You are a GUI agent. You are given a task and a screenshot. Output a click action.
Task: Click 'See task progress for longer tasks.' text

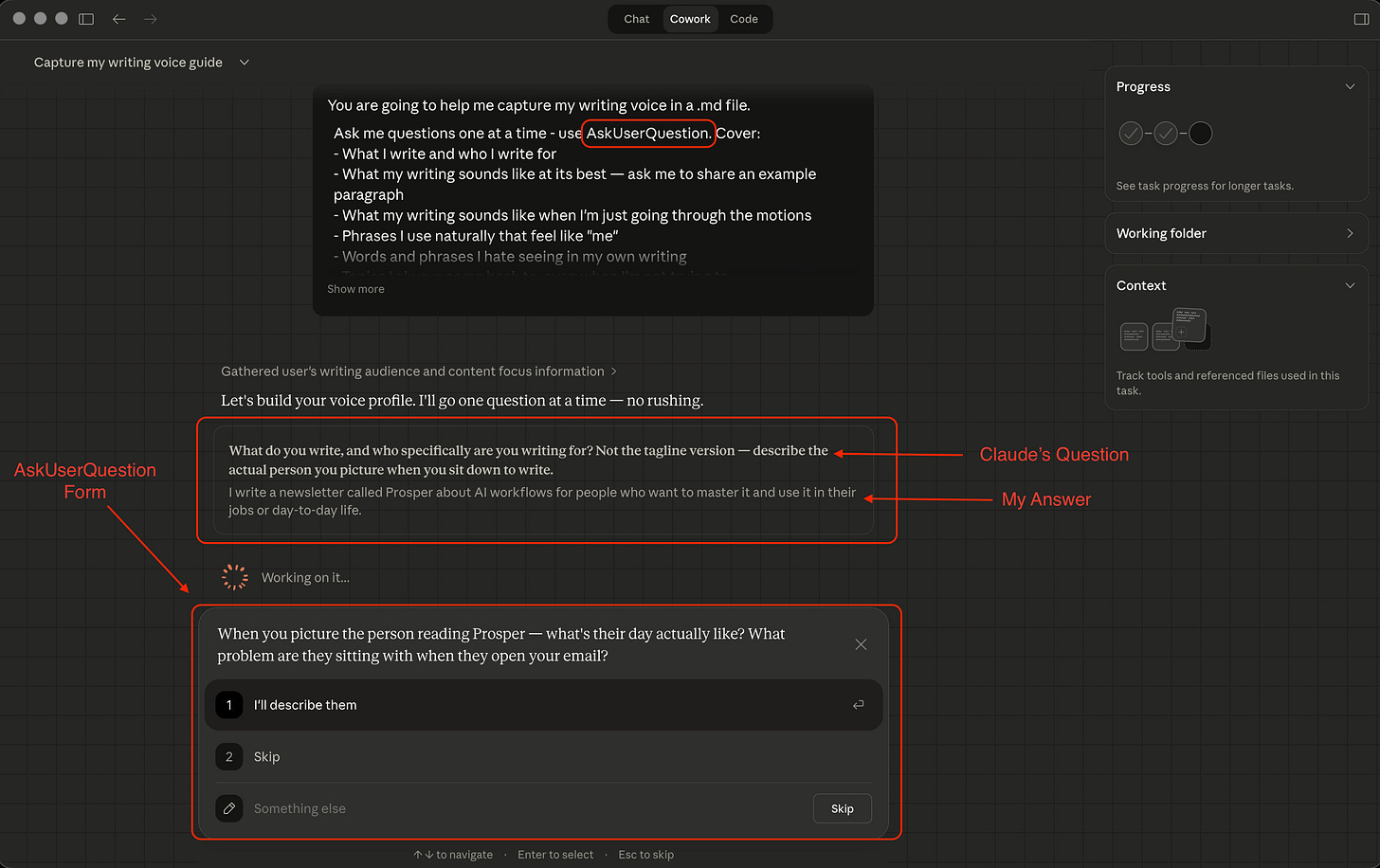point(1205,186)
